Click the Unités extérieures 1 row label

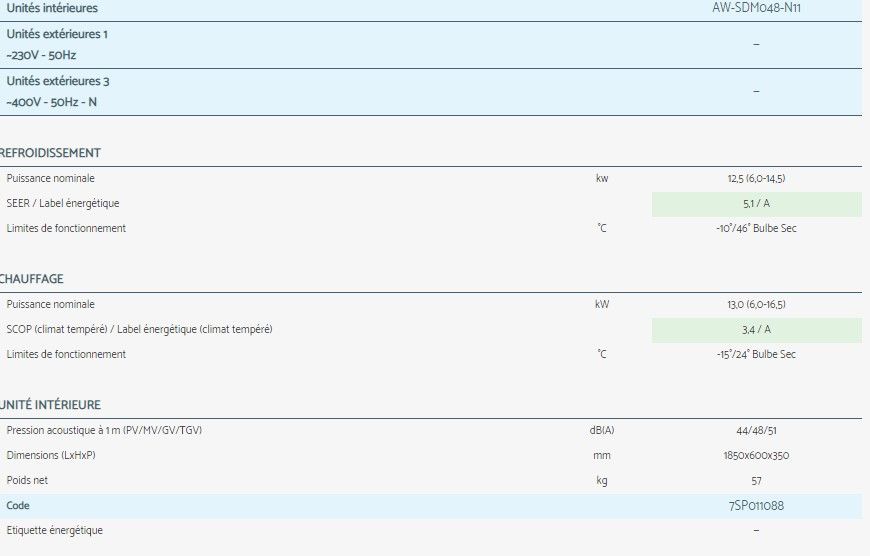click(57, 34)
